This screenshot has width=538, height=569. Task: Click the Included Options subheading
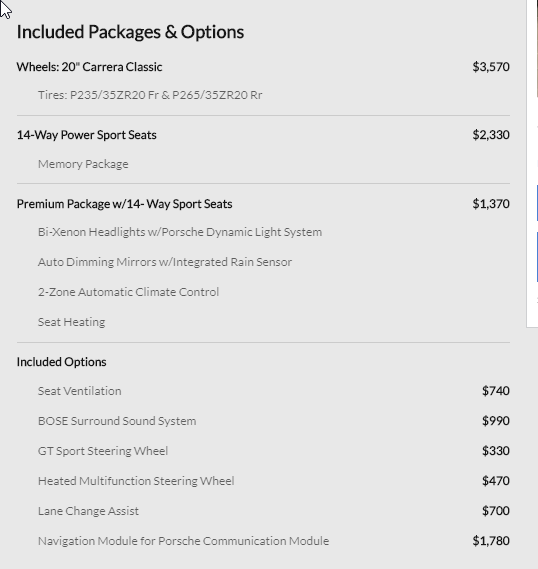(x=62, y=362)
